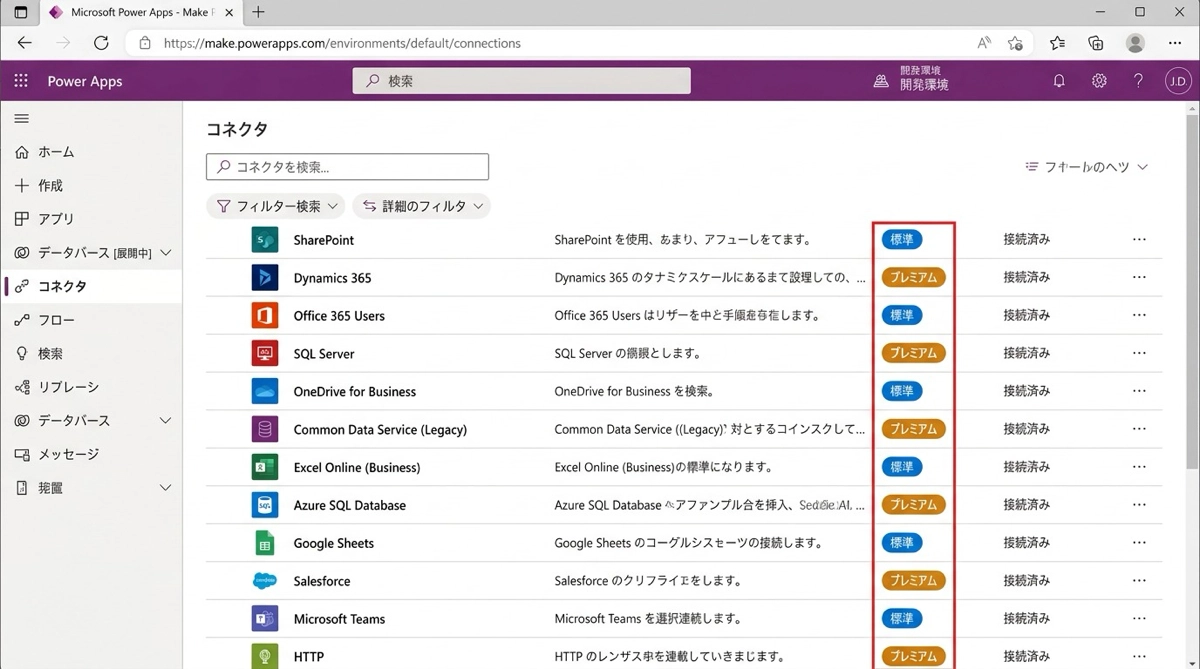
Task: Select アプリ in the left sidebar
Action: tap(56, 219)
